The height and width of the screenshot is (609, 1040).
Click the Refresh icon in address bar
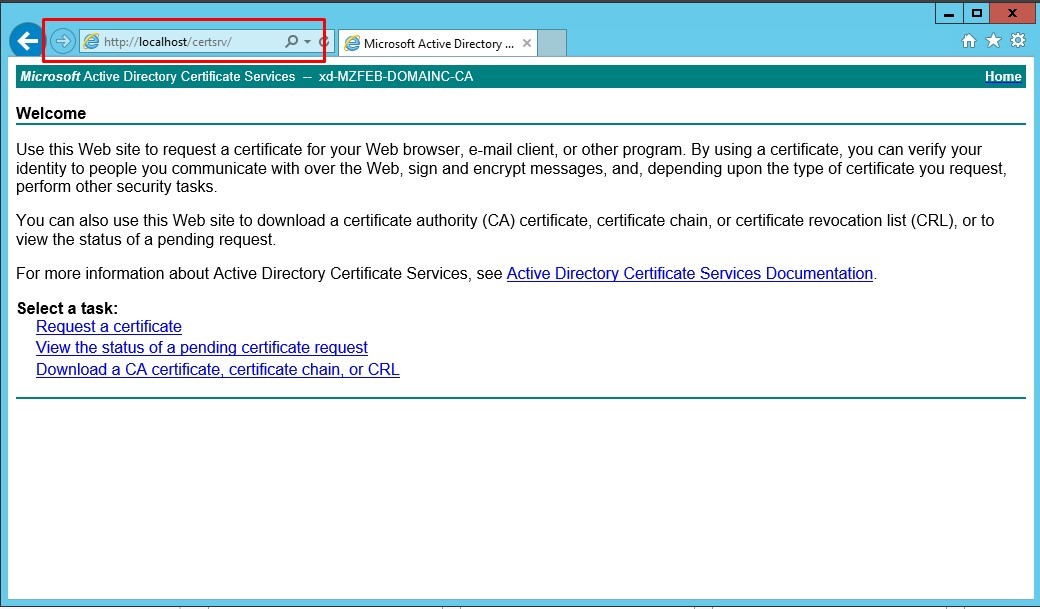click(323, 42)
